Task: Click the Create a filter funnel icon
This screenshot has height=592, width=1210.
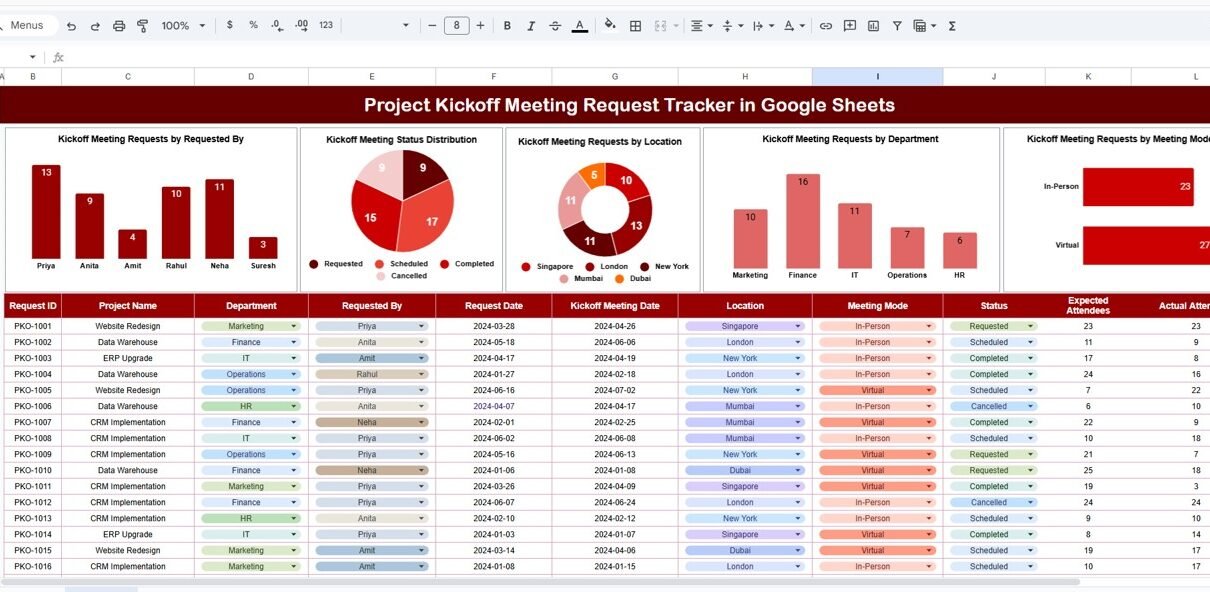Action: pos(897,26)
